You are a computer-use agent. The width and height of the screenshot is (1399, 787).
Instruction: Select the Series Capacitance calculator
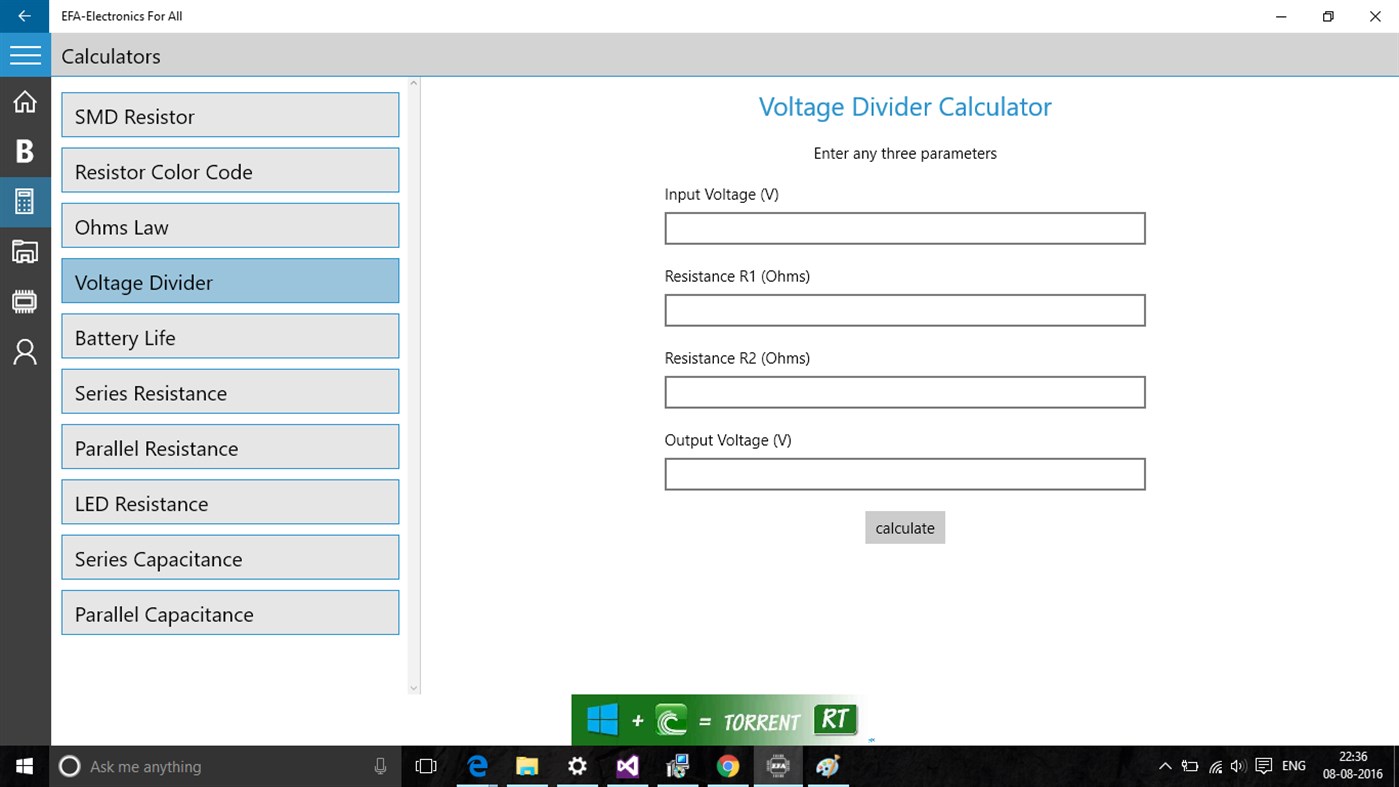coord(230,558)
